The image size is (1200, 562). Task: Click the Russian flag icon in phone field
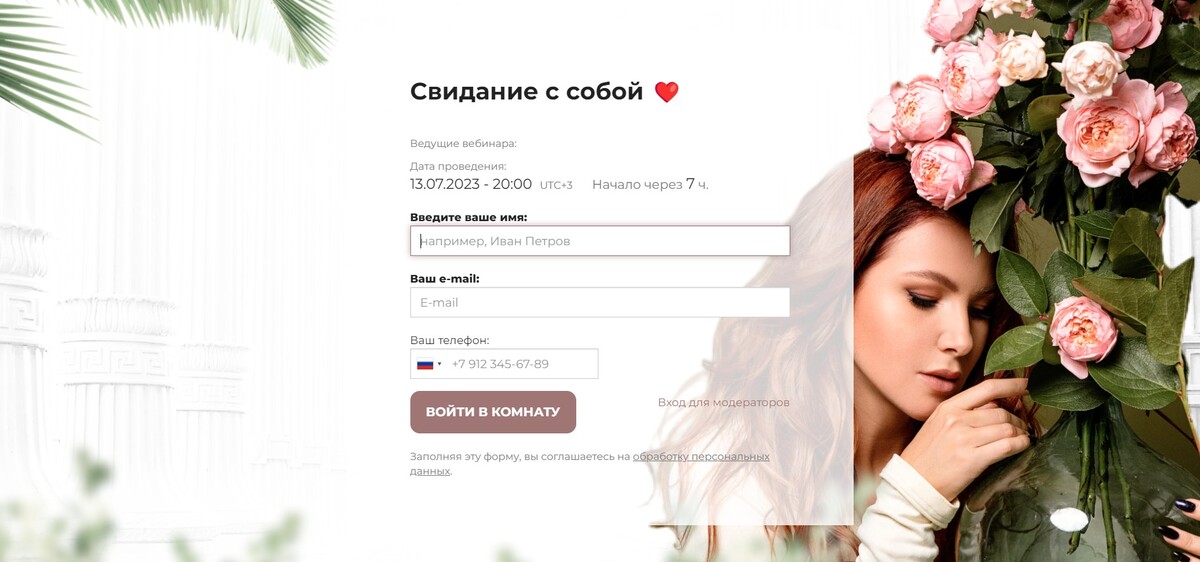pyautogui.click(x=425, y=364)
